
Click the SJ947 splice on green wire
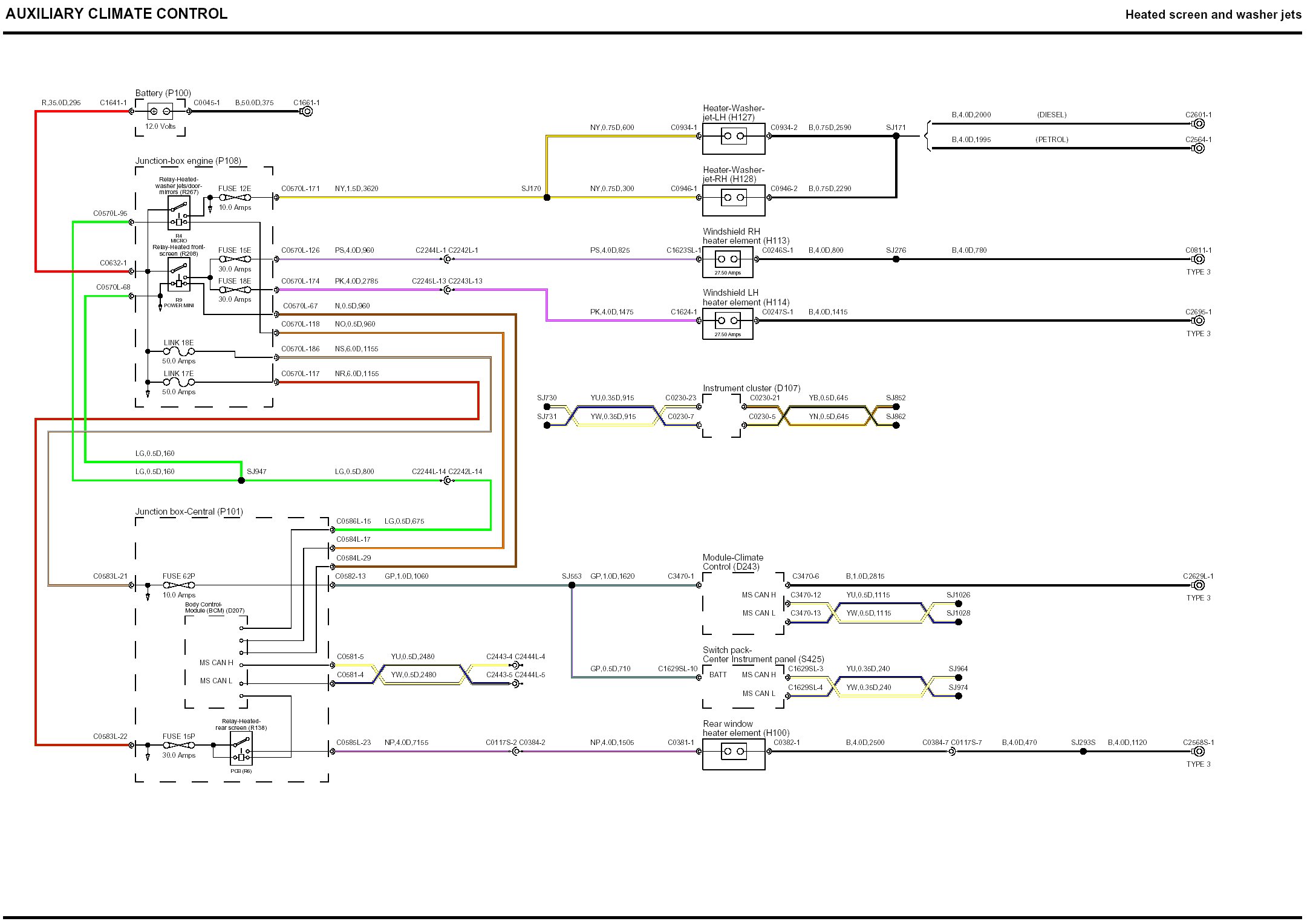point(241,481)
